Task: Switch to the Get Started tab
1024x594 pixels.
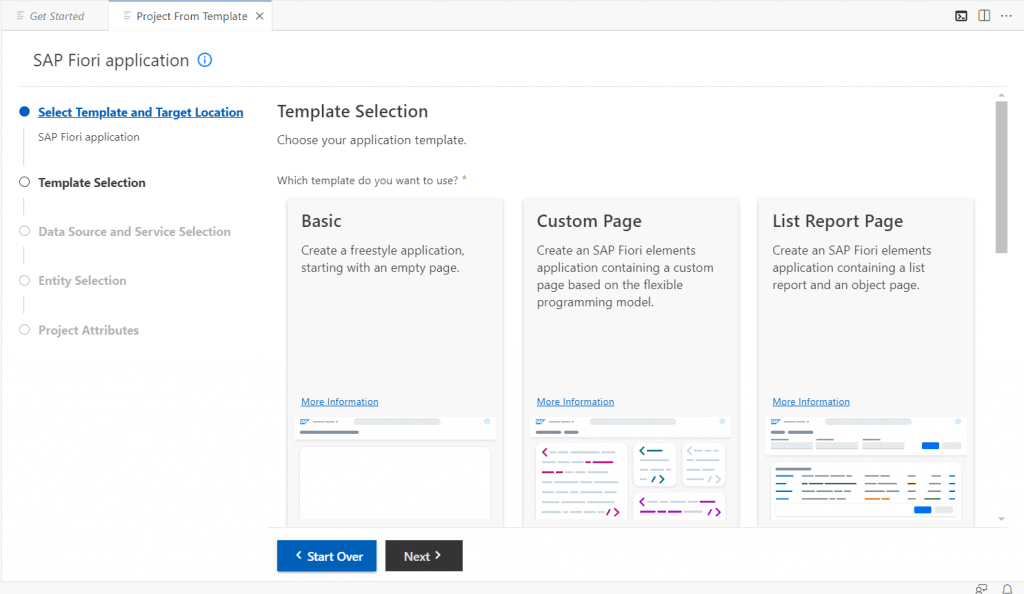Action: [x=55, y=16]
